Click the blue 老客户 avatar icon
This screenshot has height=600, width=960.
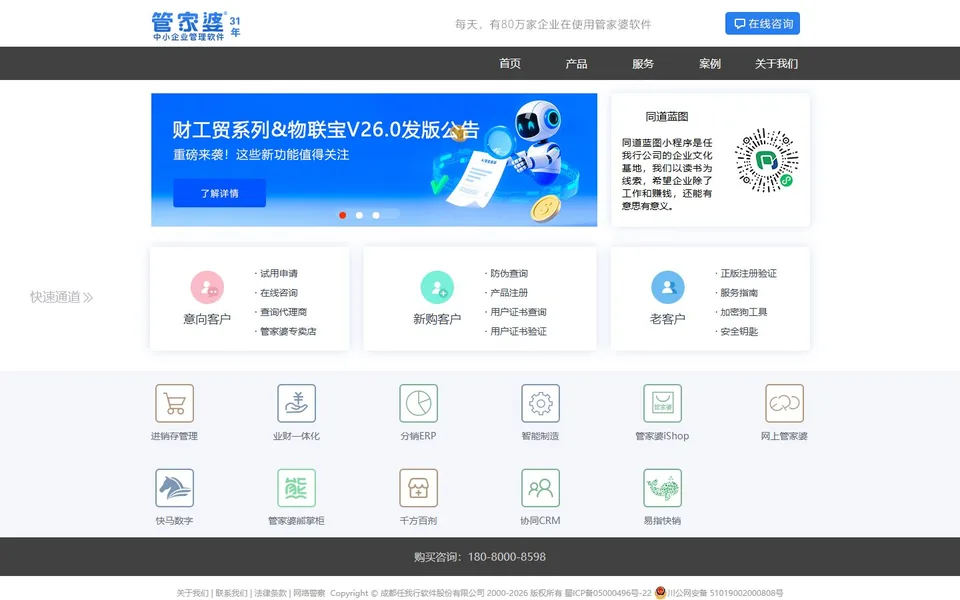667,287
